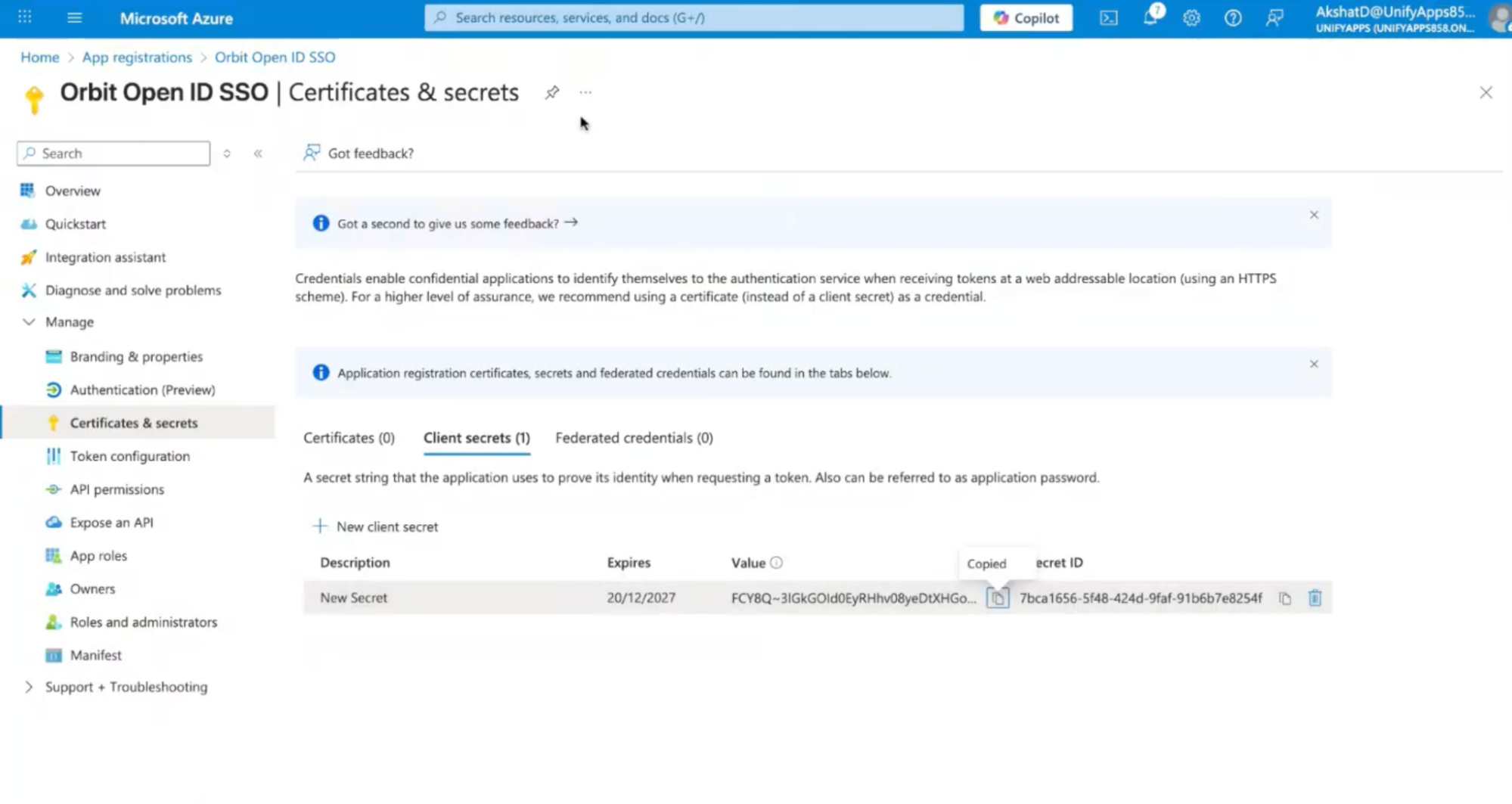Follow the give us some feedback link
This screenshot has height=804, width=1512.
(x=457, y=223)
